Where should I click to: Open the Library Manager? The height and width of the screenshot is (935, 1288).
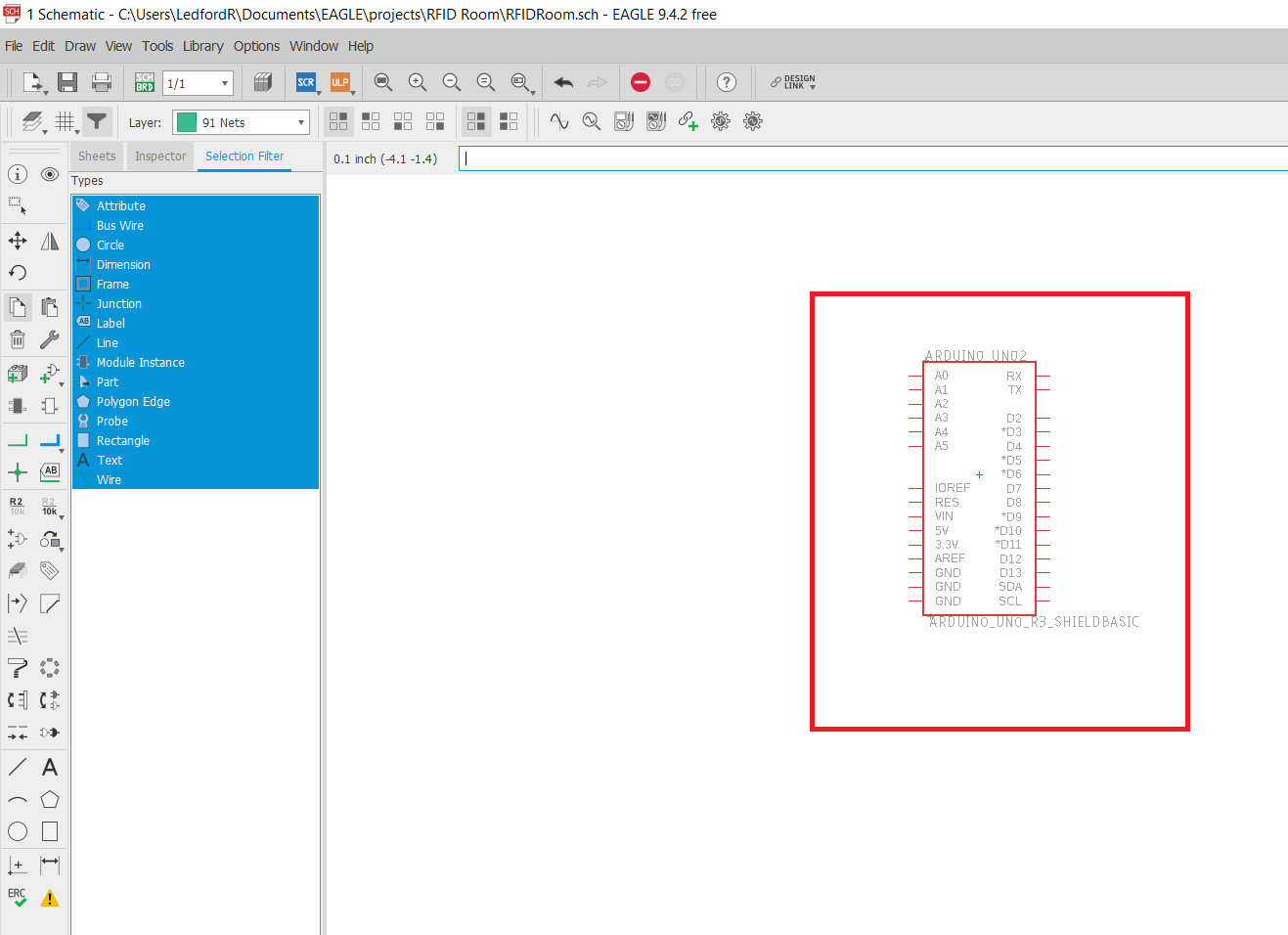click(x=262, y=82)
